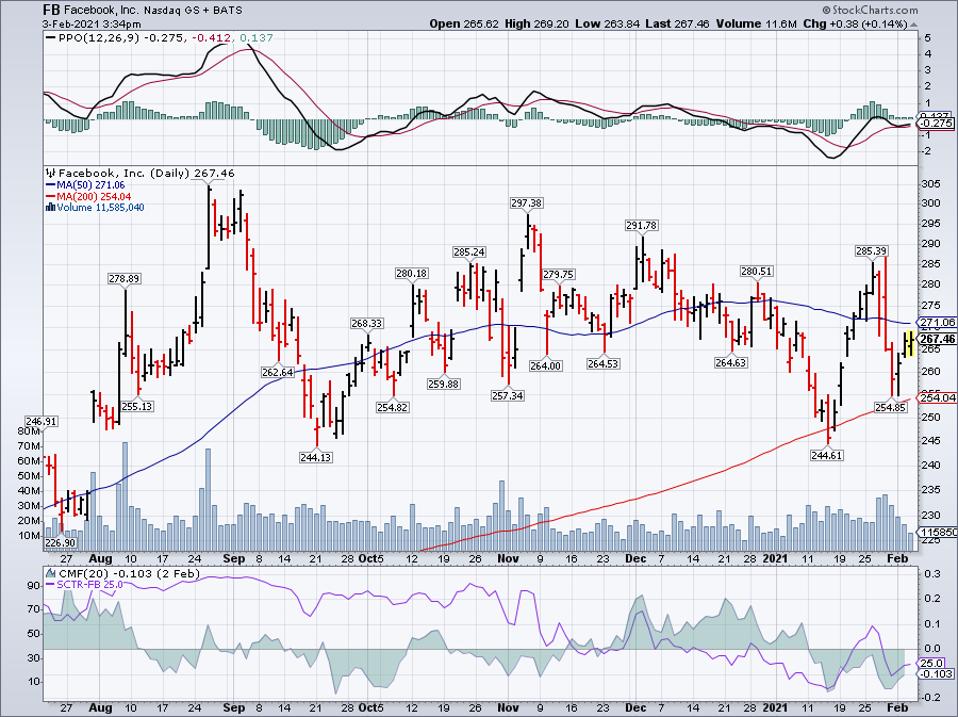The image size is (958, 717).
Task: Click the Nasdaq GS + BATS exchange label
Action: [x=194, y=10]
